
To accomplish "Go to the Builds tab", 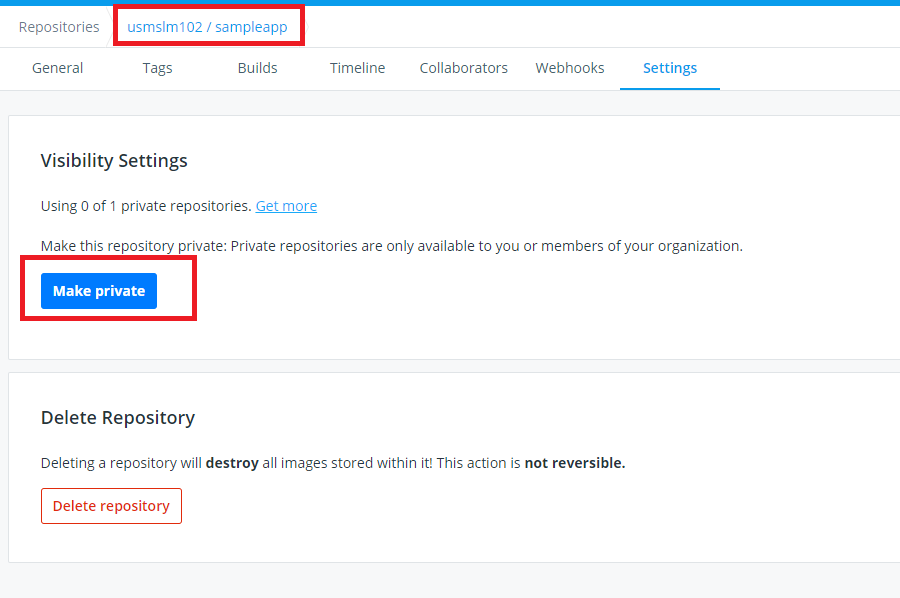I will tap(257, 68).
